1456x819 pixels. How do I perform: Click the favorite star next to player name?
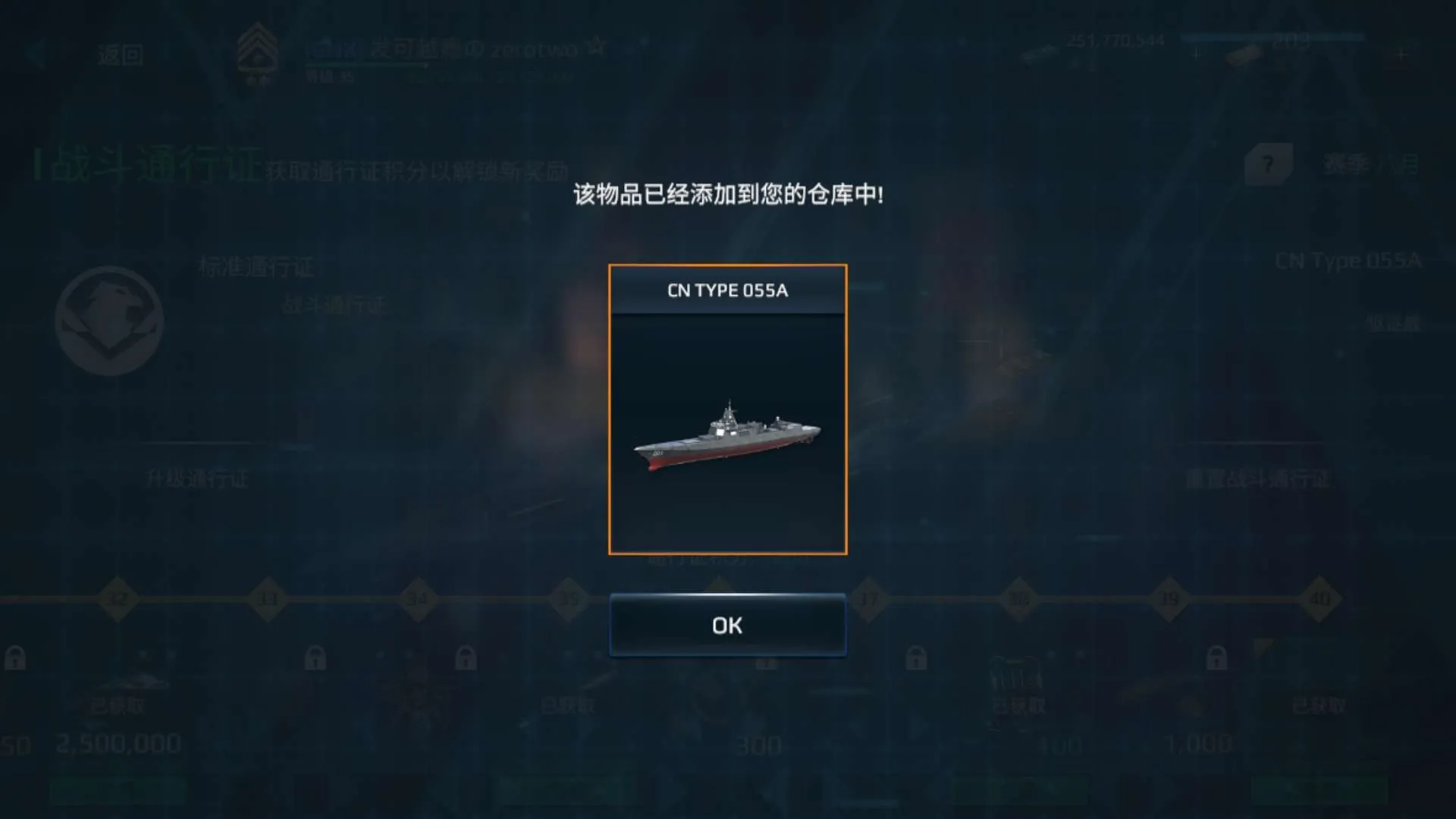click(596, 46)
